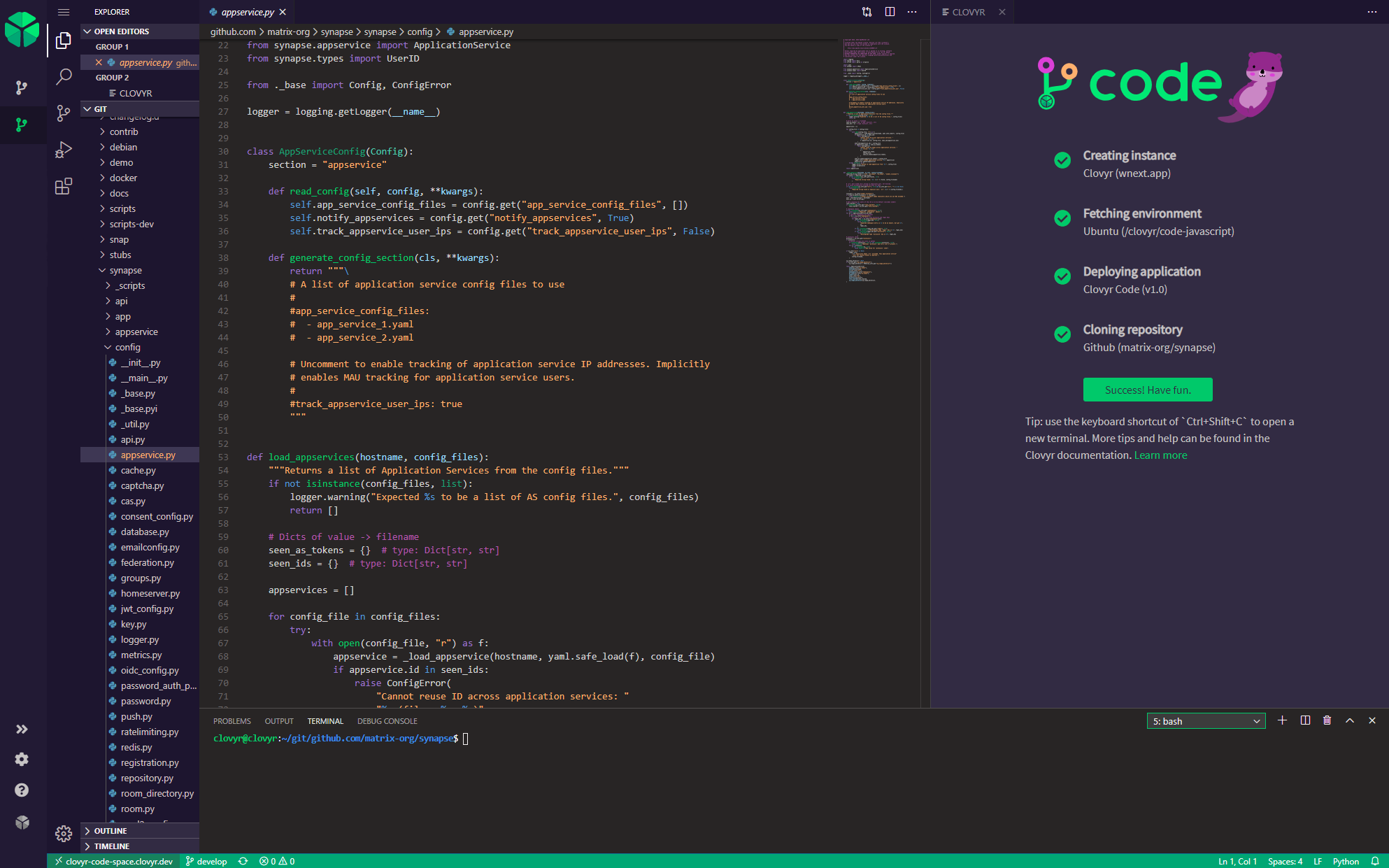Open the Search view
Screen dimensions: 1389x868
pyautogui.click(x=64, y=77)
